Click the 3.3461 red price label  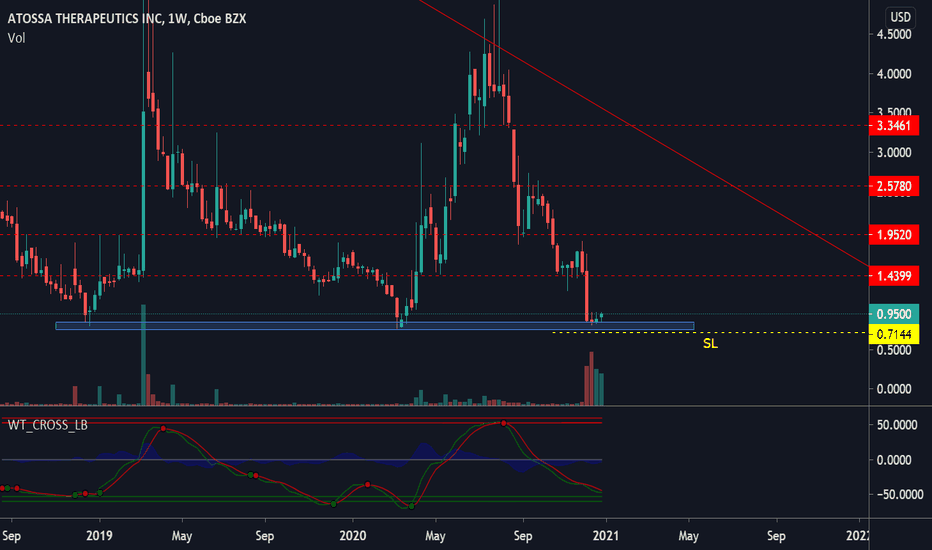[893, 125]
